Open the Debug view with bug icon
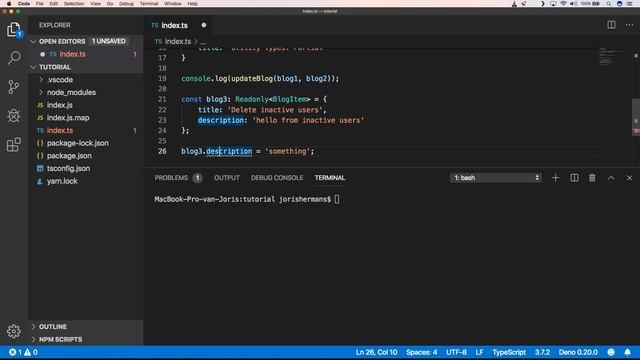The image size is (640, 360). pyautogui.click(x=13, y=116)
